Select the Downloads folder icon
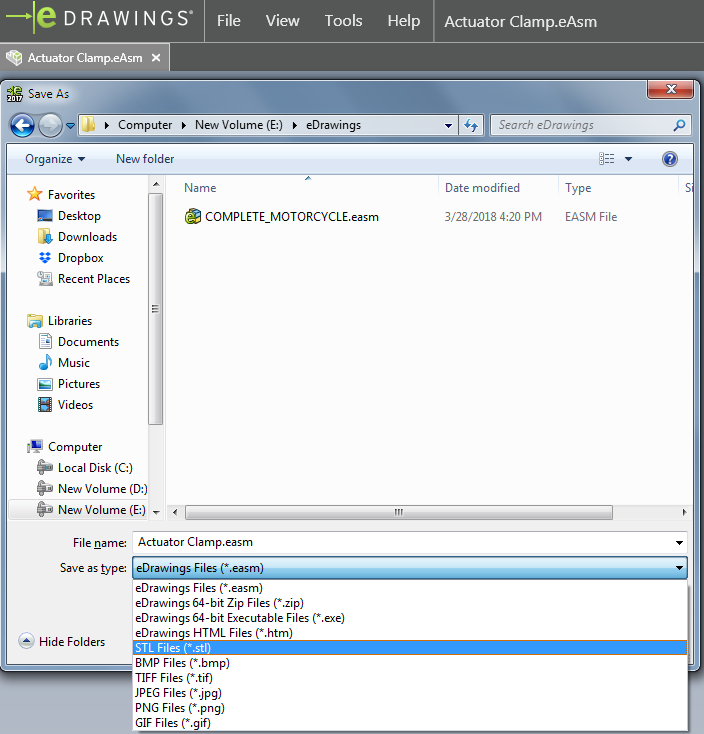This screenshot has width=704, height=734. click(x=45, y=237)
